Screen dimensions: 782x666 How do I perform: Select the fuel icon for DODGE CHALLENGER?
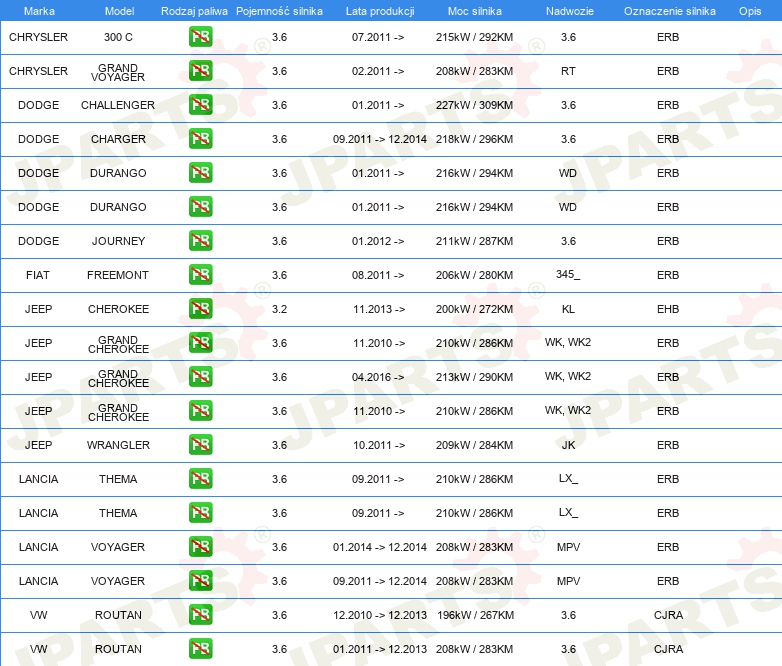200,105
